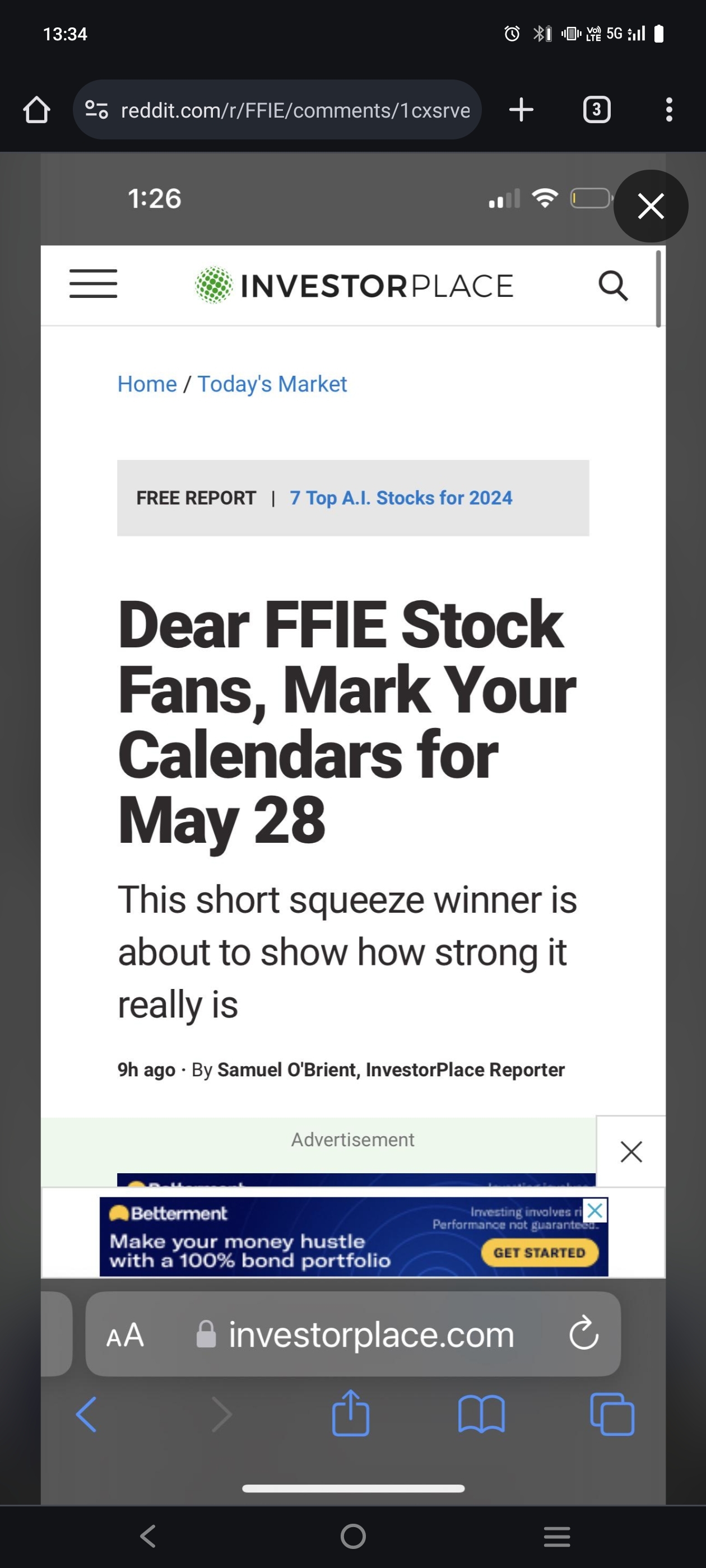Open a new tab with plus icon
Screen dimensions: 706x1568
[521, 110]
